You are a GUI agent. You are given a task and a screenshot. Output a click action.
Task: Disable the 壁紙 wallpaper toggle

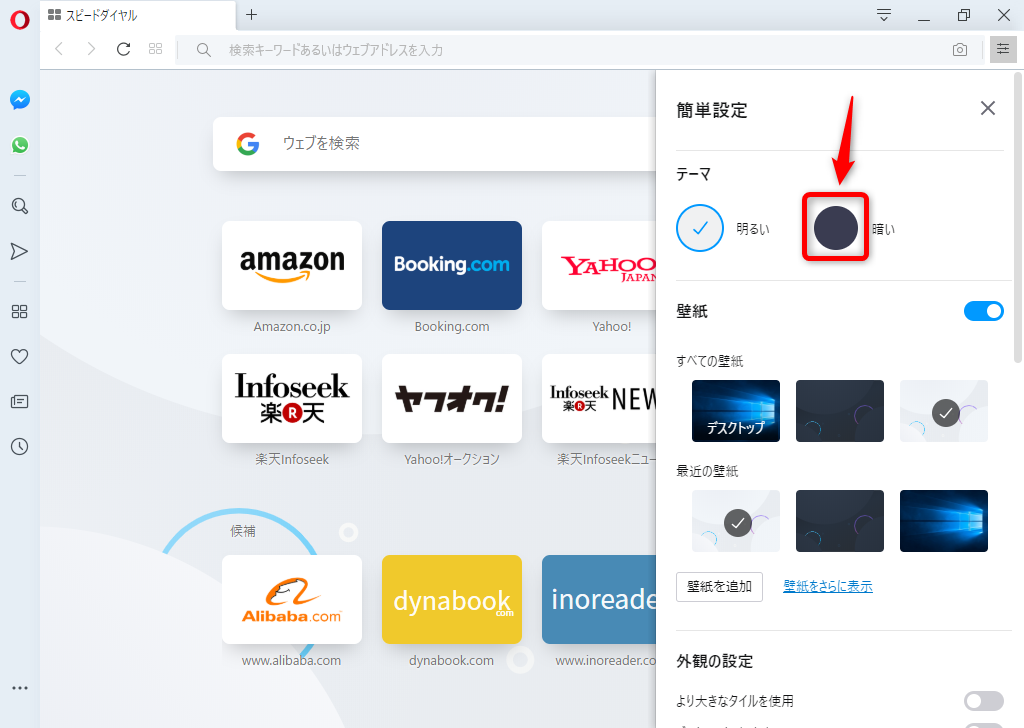[x=983, y=311]
